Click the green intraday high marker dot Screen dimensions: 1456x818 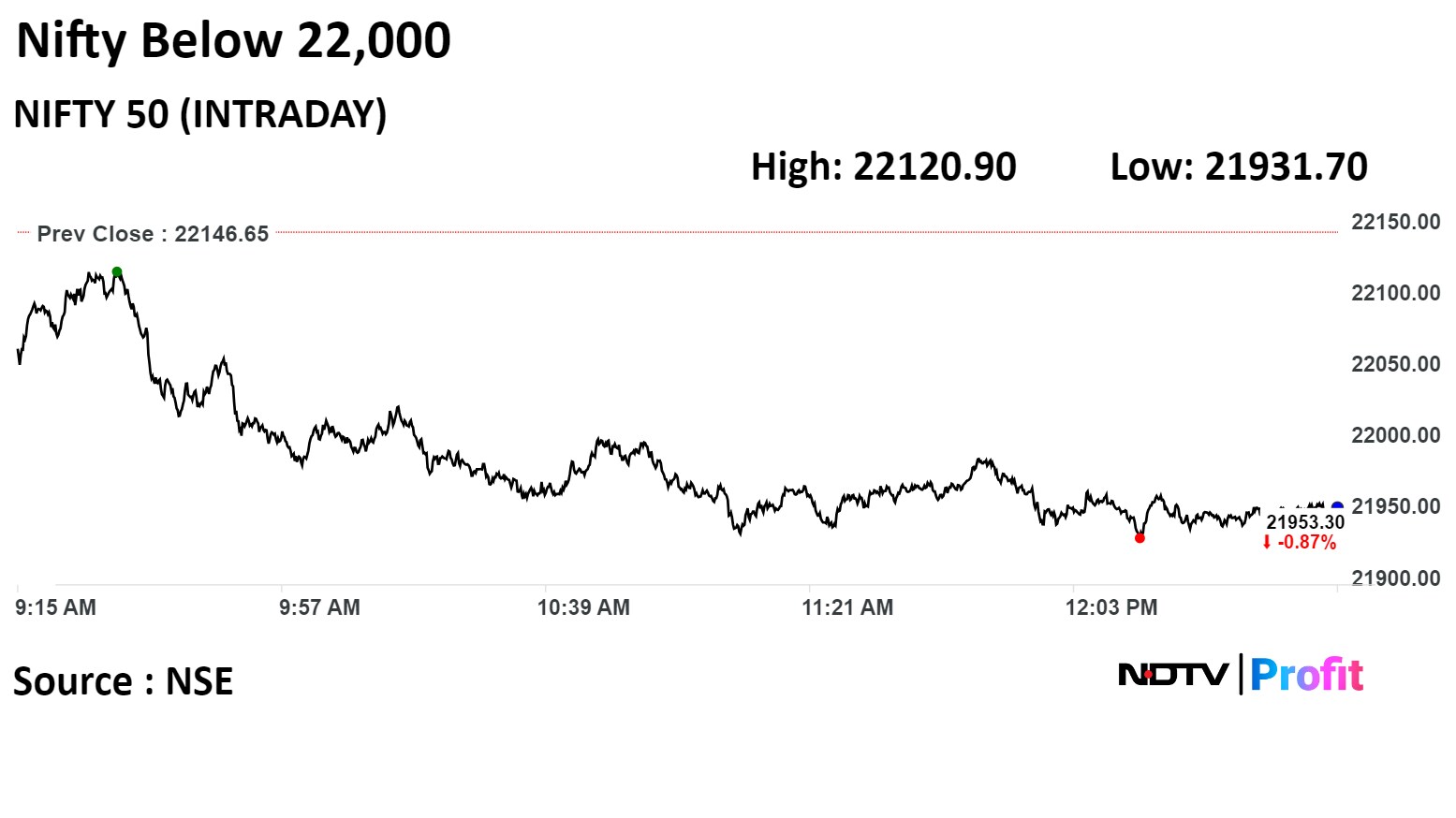[x=117, y=272]
